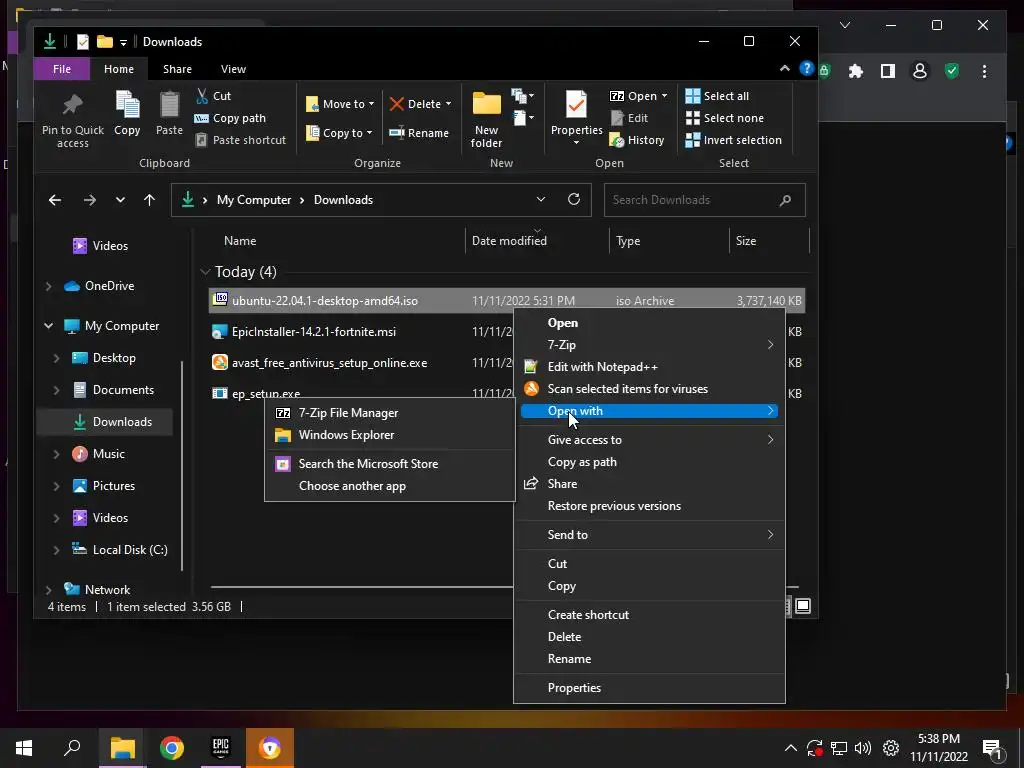Open Properties in context menu

(x=649, y=688)
